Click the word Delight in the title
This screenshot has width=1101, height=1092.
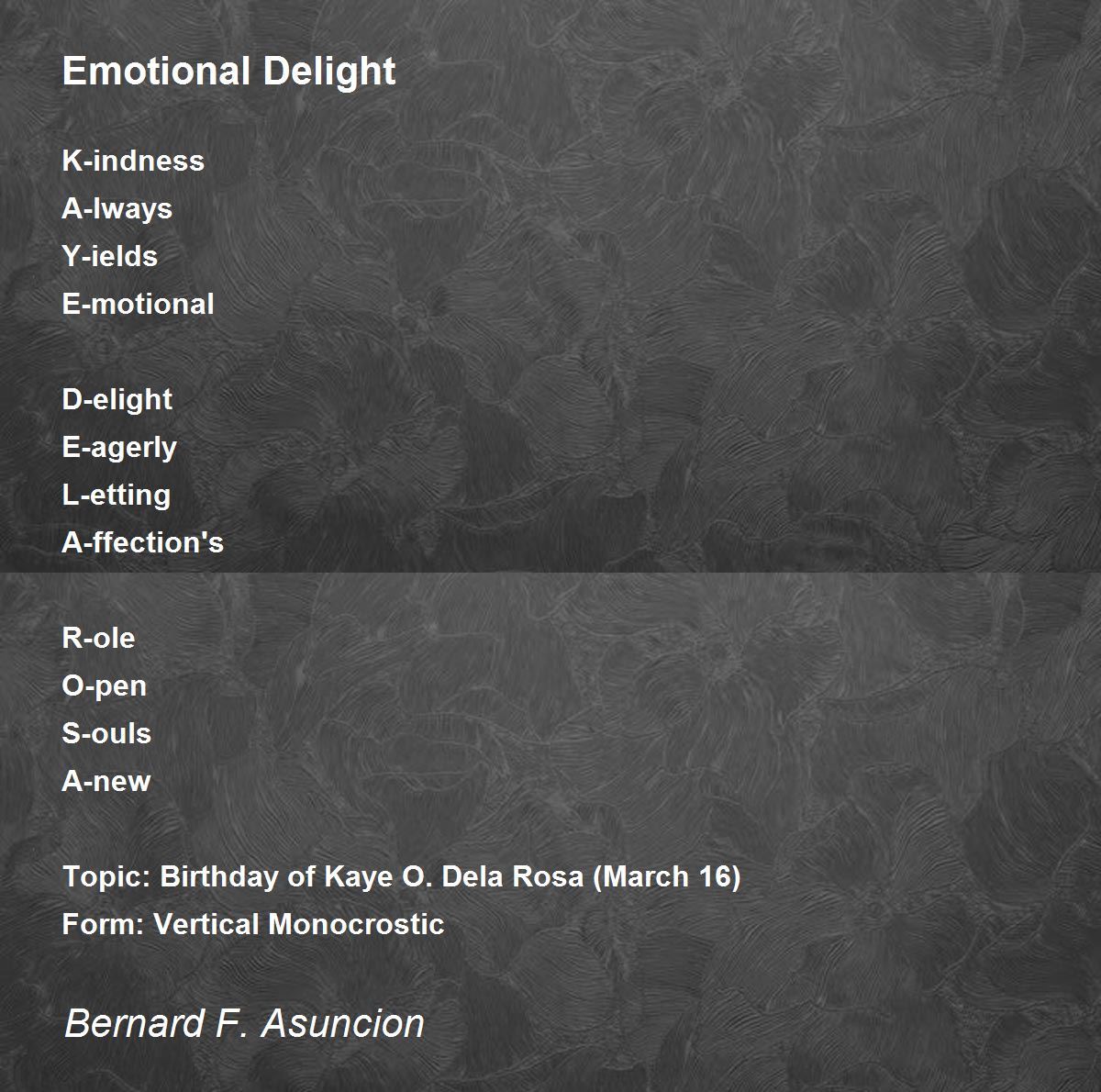coord(329,72)
